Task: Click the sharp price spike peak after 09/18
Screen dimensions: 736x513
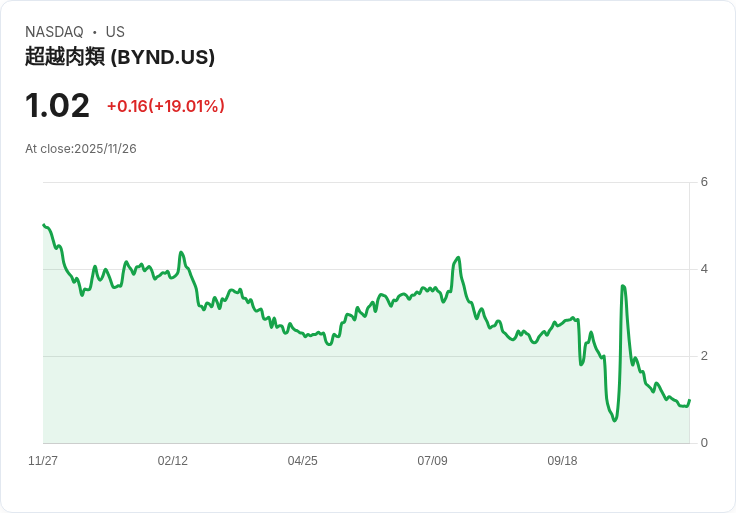Action: 623,286
